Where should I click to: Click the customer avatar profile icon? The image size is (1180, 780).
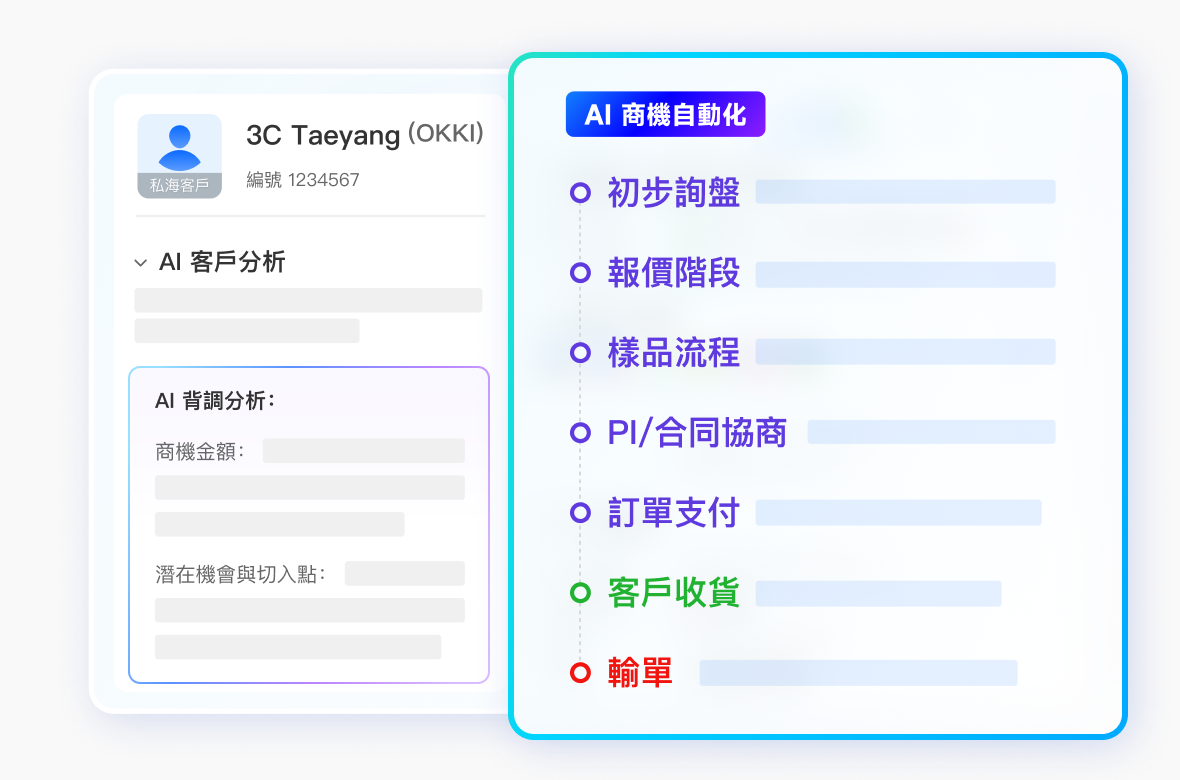click(179, 143)
